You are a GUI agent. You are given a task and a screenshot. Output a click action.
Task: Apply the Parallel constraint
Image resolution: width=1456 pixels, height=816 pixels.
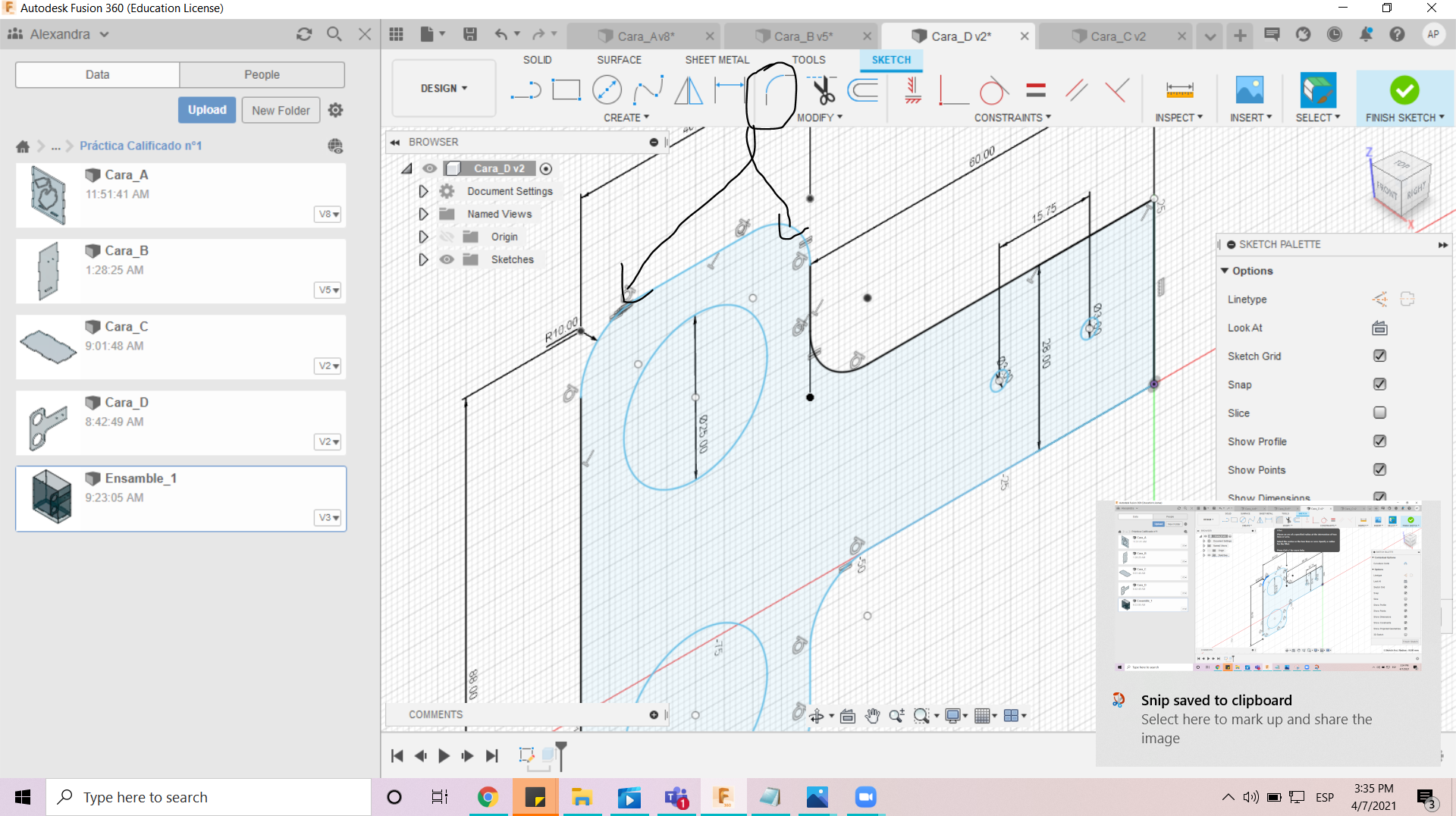click(x=1076, y=90)
